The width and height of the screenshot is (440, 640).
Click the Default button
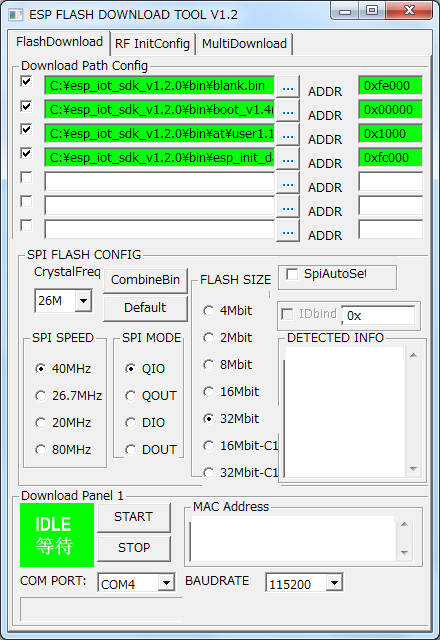pos(145,308)
